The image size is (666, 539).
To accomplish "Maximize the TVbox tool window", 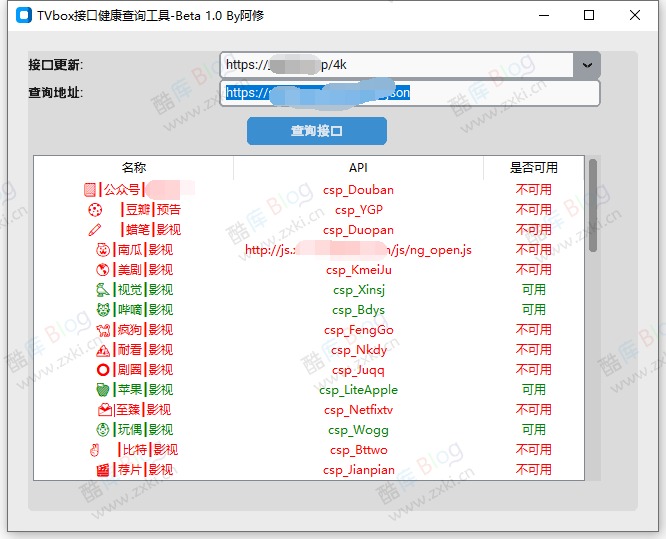I will tap(589, 15).
